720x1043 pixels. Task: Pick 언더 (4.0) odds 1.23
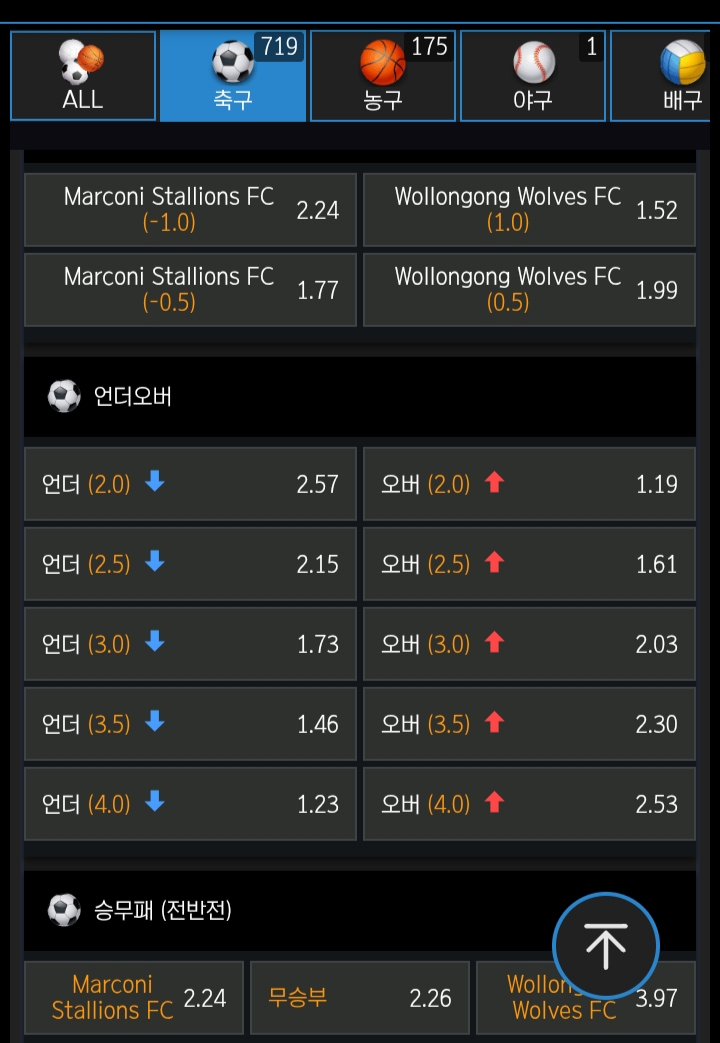[190, 804]
